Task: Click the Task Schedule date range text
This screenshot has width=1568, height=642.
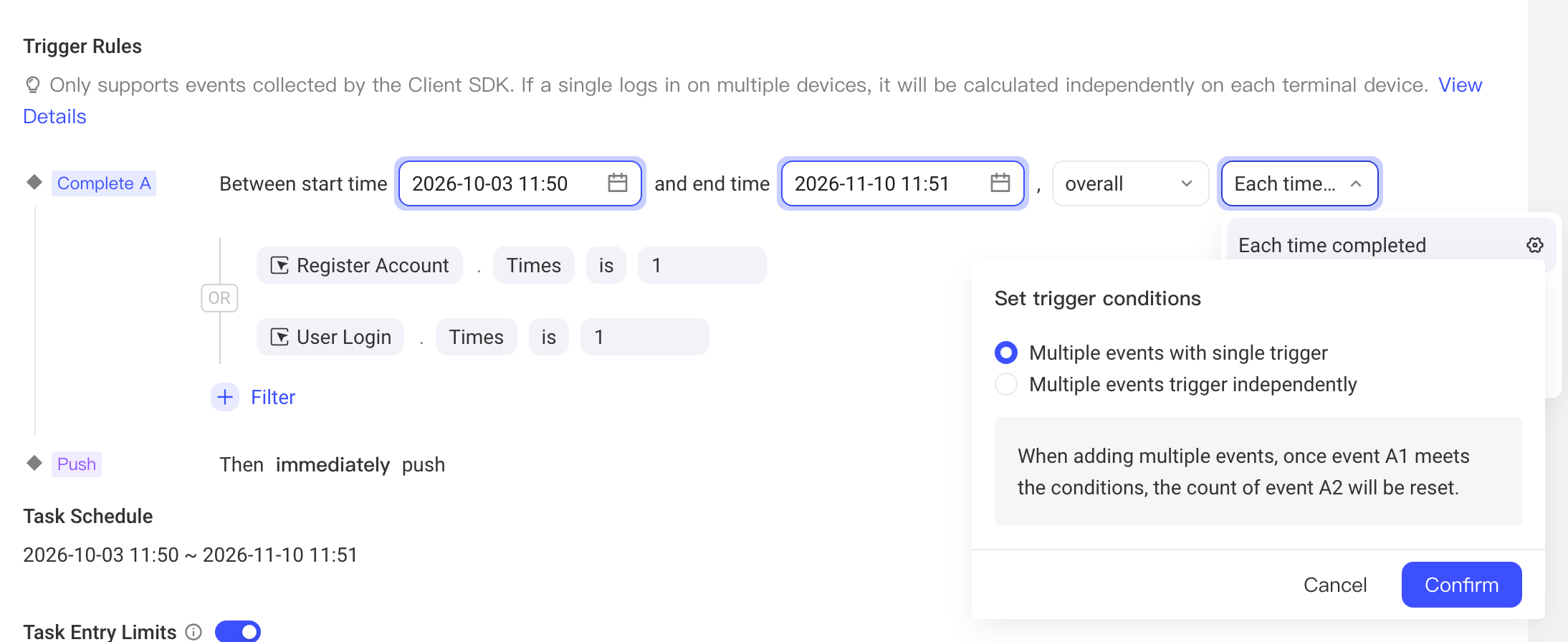Action: point(190,555)
